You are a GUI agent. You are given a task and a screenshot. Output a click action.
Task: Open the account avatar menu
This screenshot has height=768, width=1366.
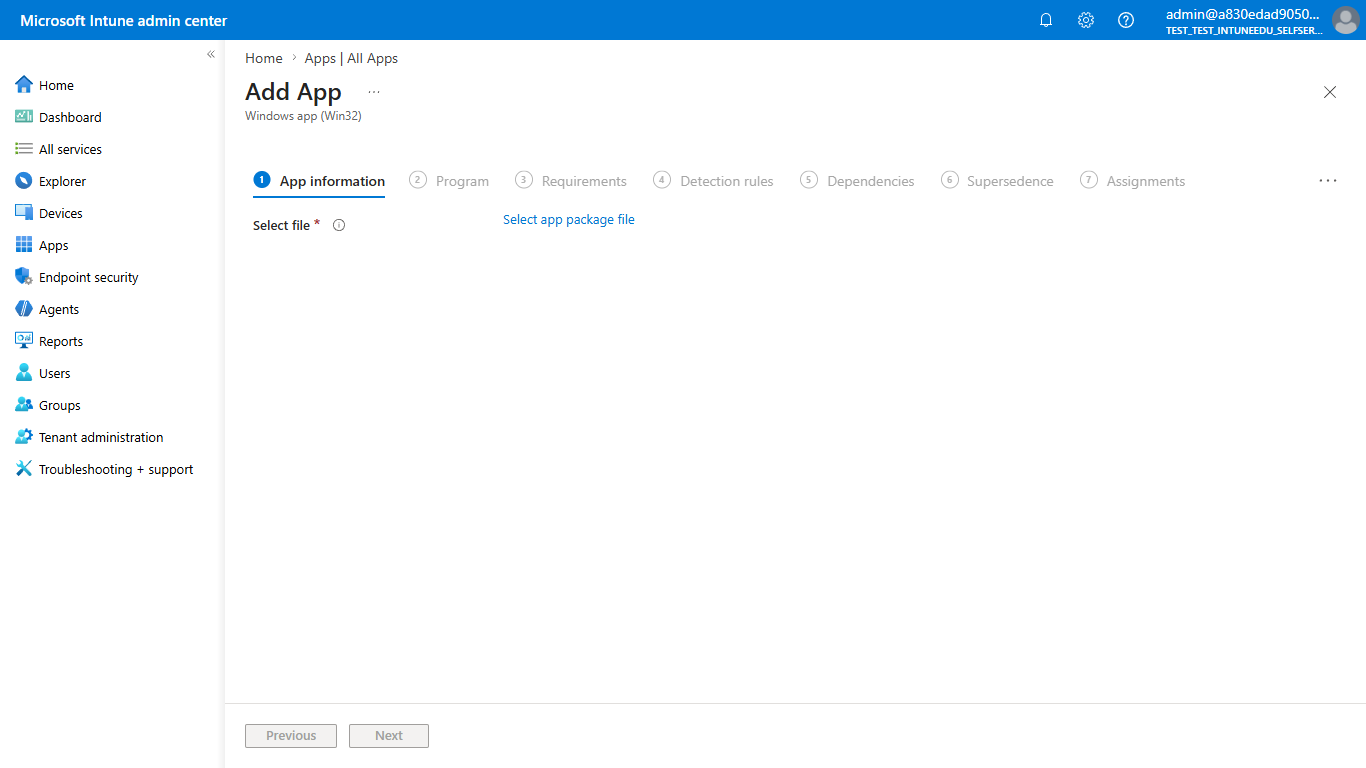click(1346, 20)
